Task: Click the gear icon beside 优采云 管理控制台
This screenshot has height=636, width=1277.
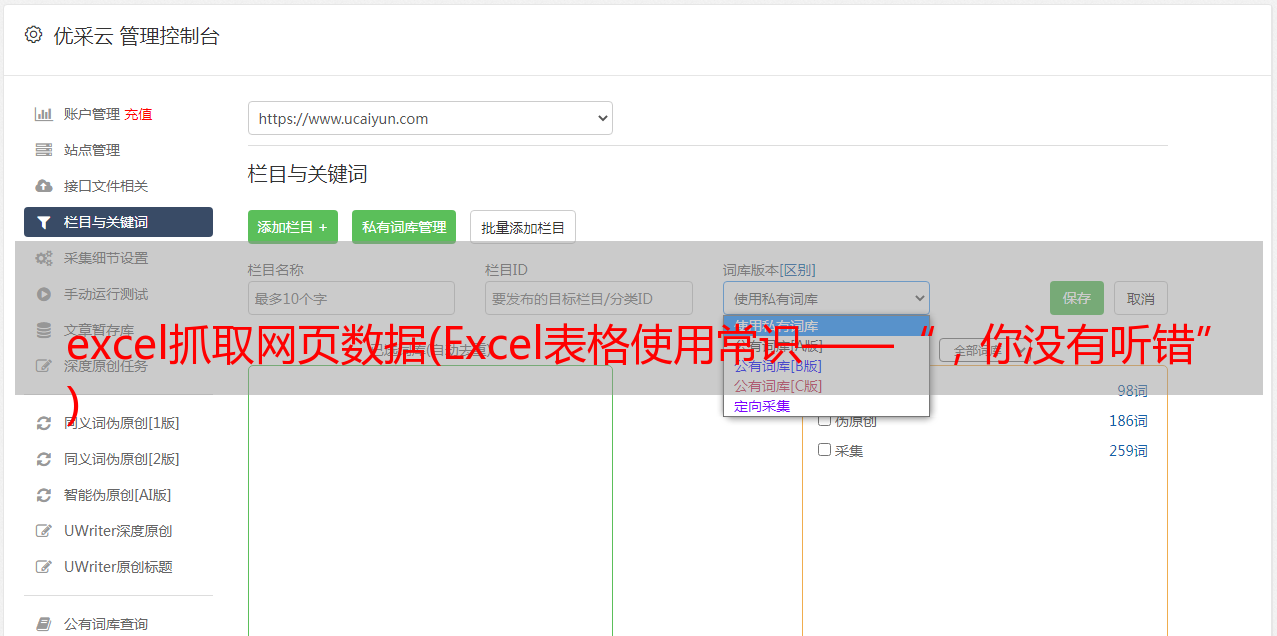Action: point(33,35)
